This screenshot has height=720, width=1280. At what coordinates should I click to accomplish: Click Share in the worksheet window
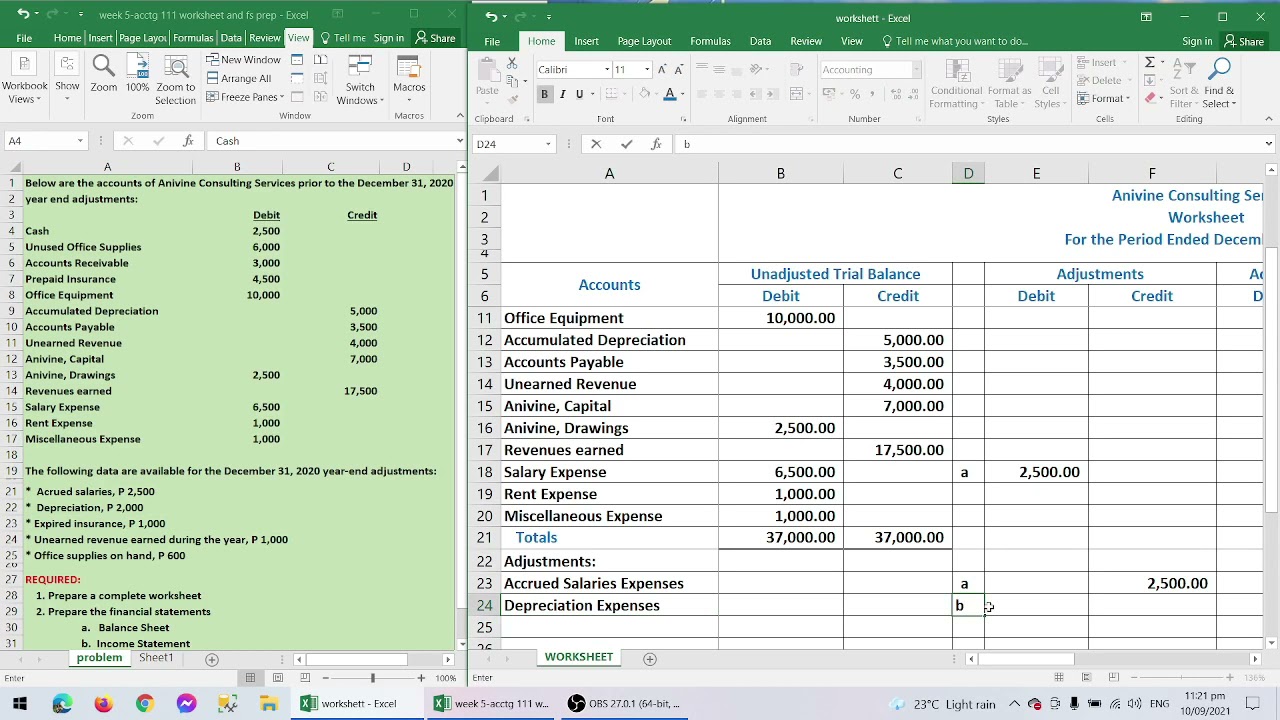1244,41
